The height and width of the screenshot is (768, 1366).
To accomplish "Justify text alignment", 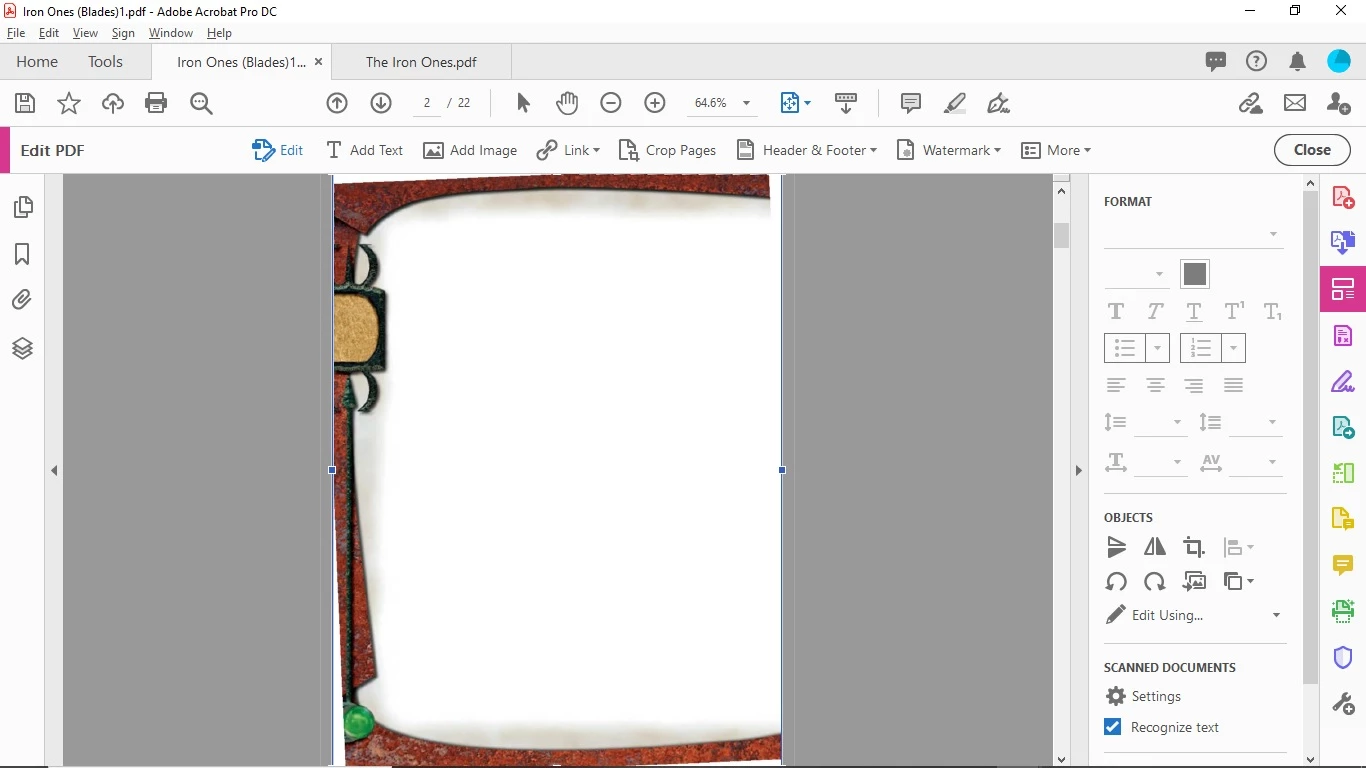I will point(1233,385).
